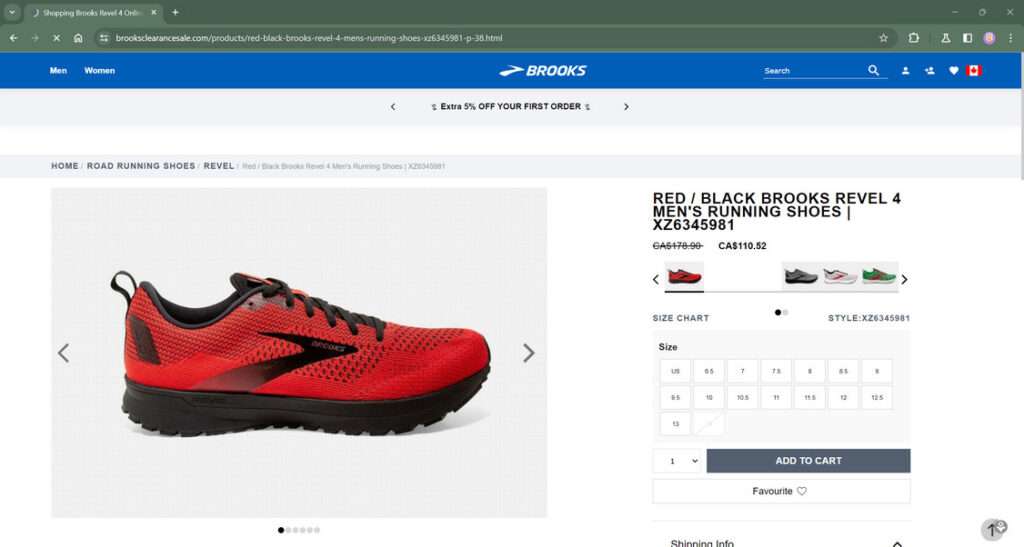Select shoe size 8

click(x=810, y=371)
